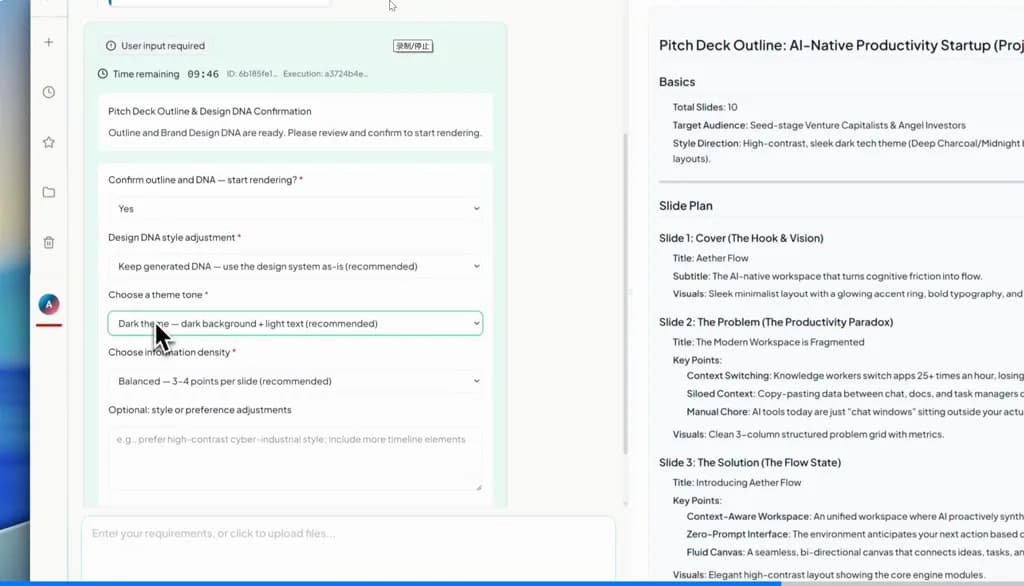
Task: Click the plus icon in left sidebar
Action: [48, 42]
